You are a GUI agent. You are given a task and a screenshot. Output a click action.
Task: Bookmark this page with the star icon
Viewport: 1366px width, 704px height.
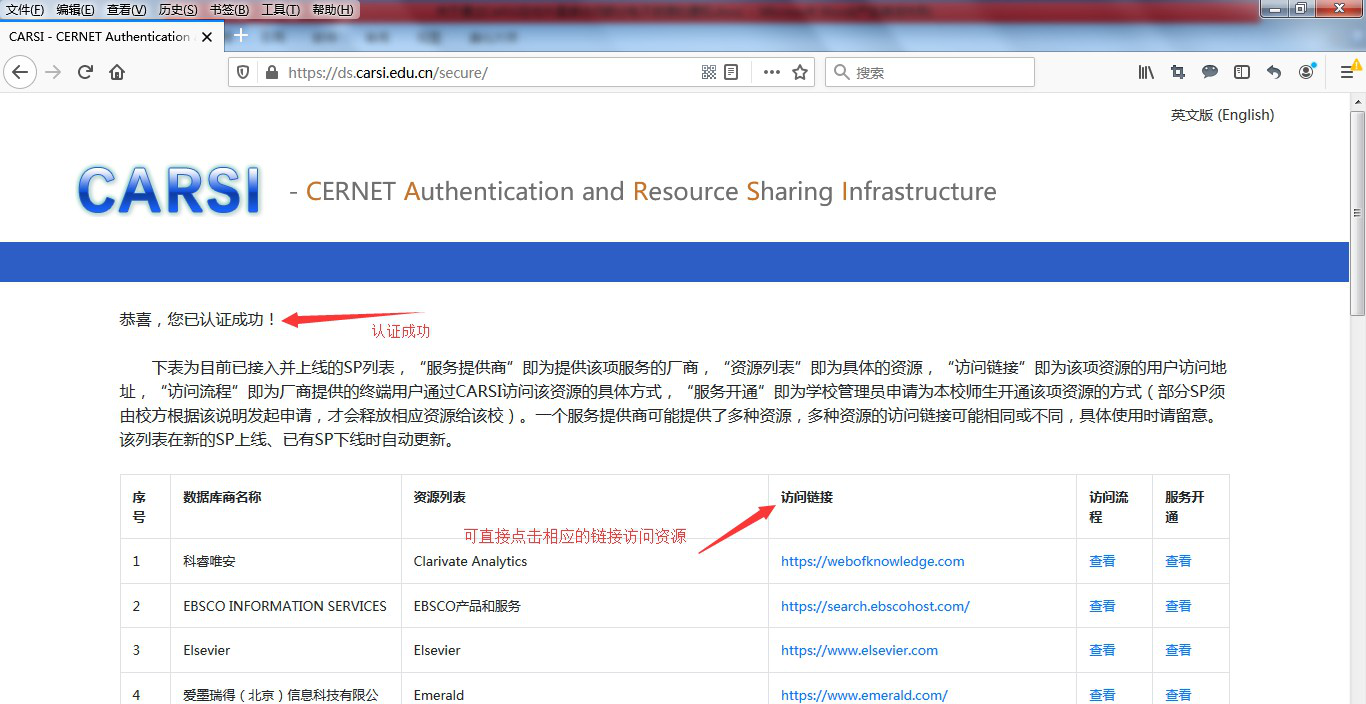800,72
